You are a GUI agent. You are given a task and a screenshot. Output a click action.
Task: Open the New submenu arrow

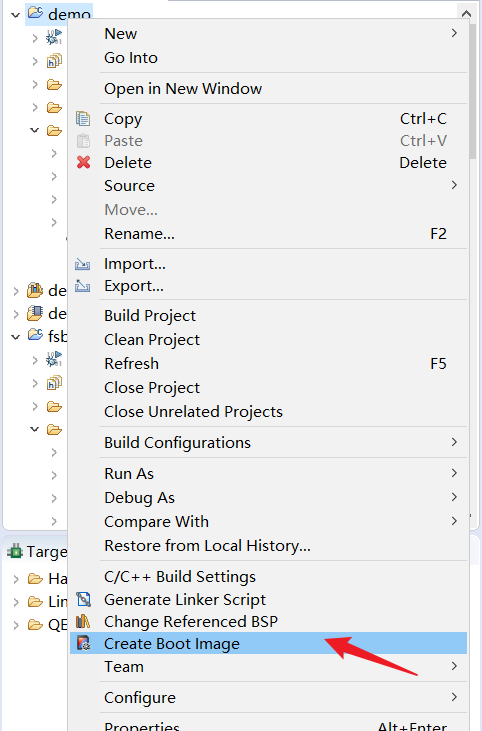pos(454,33)
